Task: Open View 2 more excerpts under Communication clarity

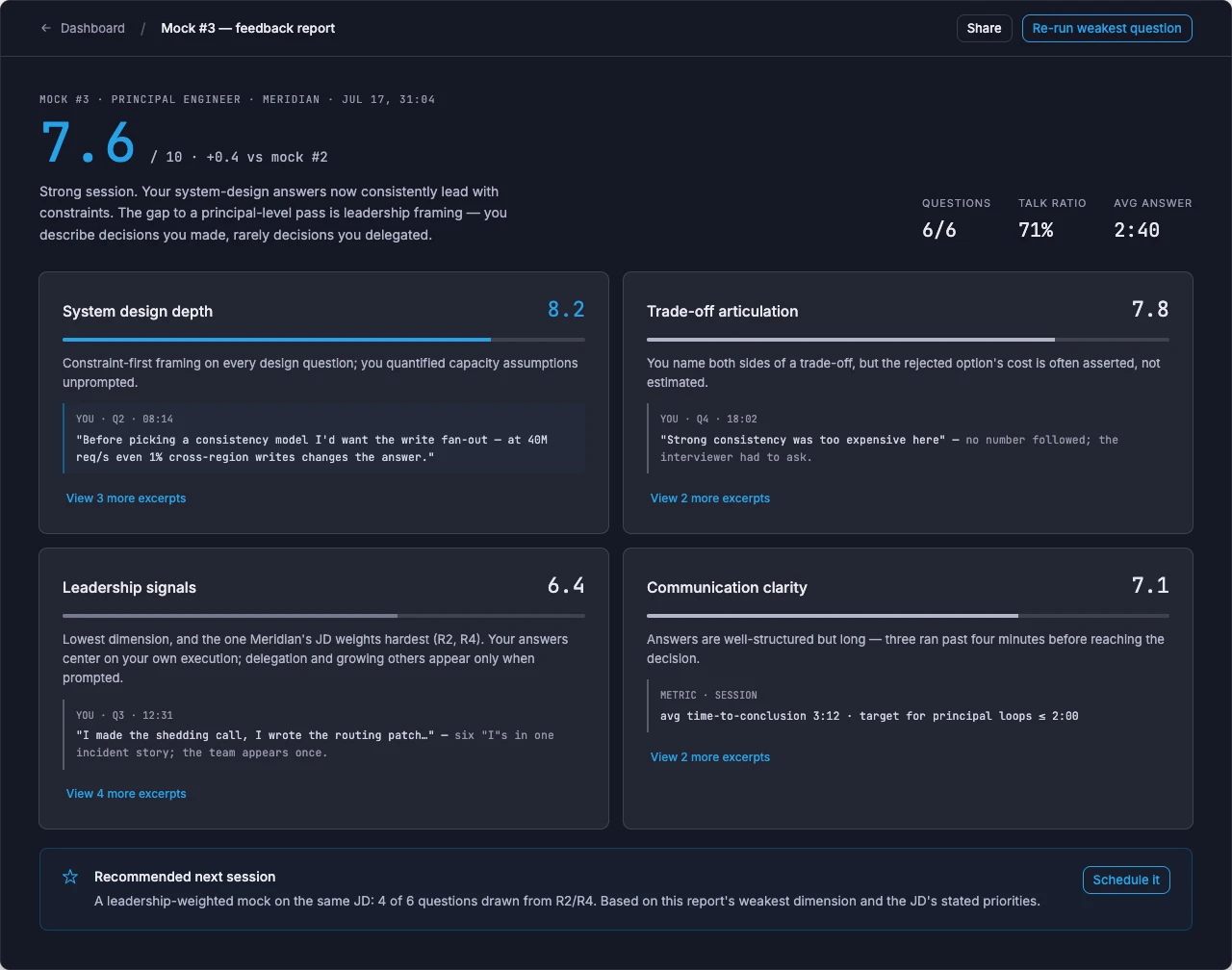Action: point(710,757)
